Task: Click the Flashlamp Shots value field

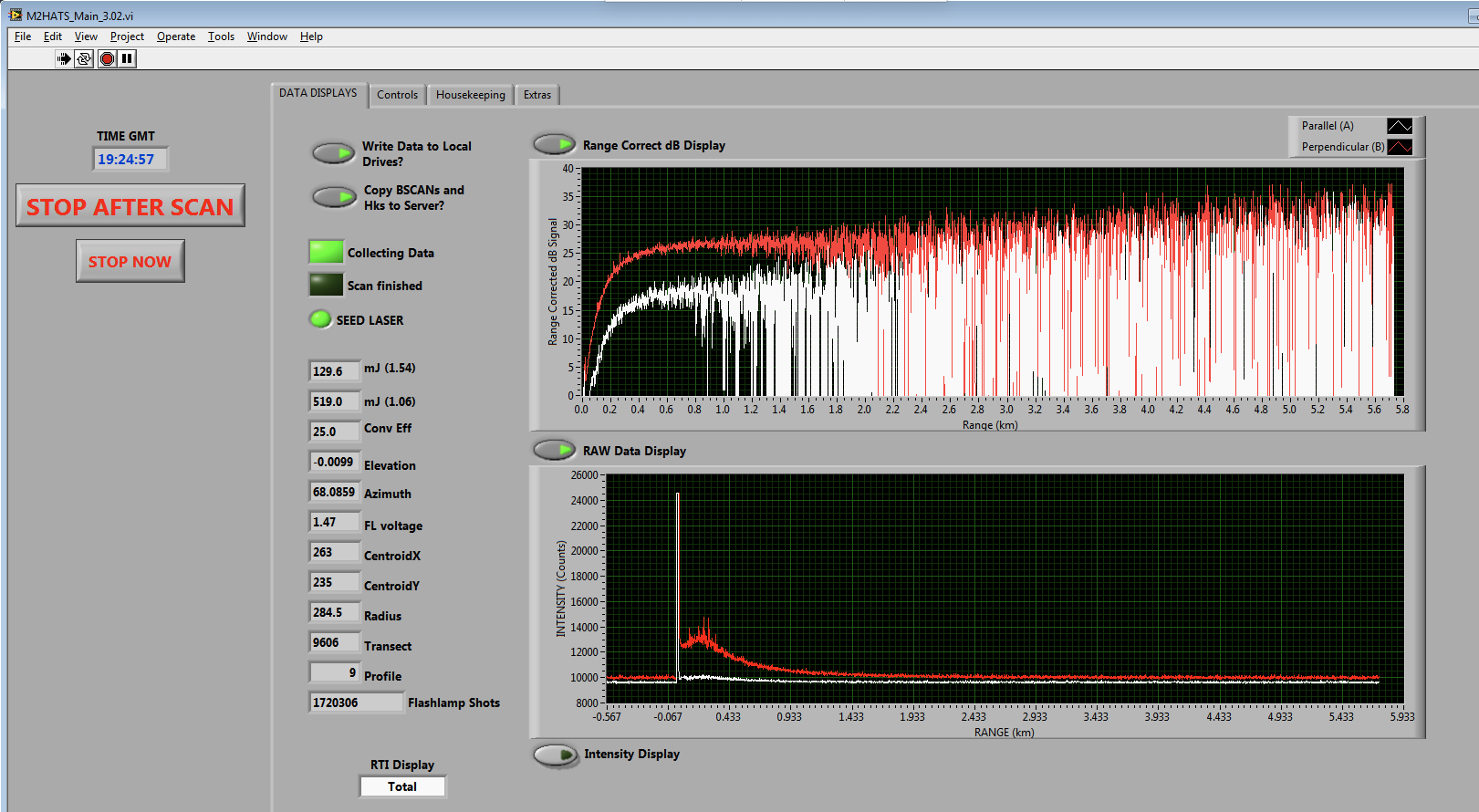Action: (355, 703)
